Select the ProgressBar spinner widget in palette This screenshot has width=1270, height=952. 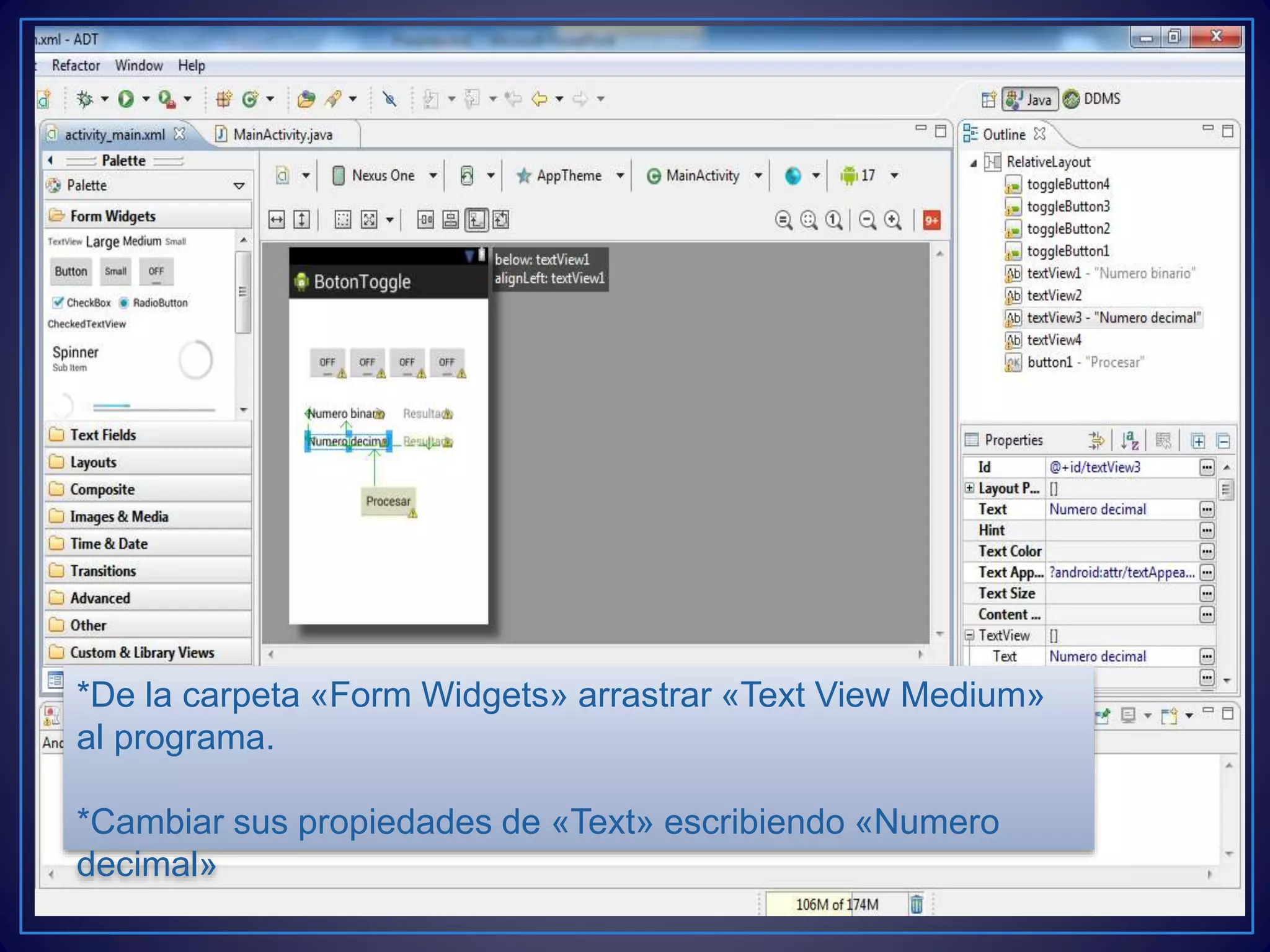click(195, 359)
